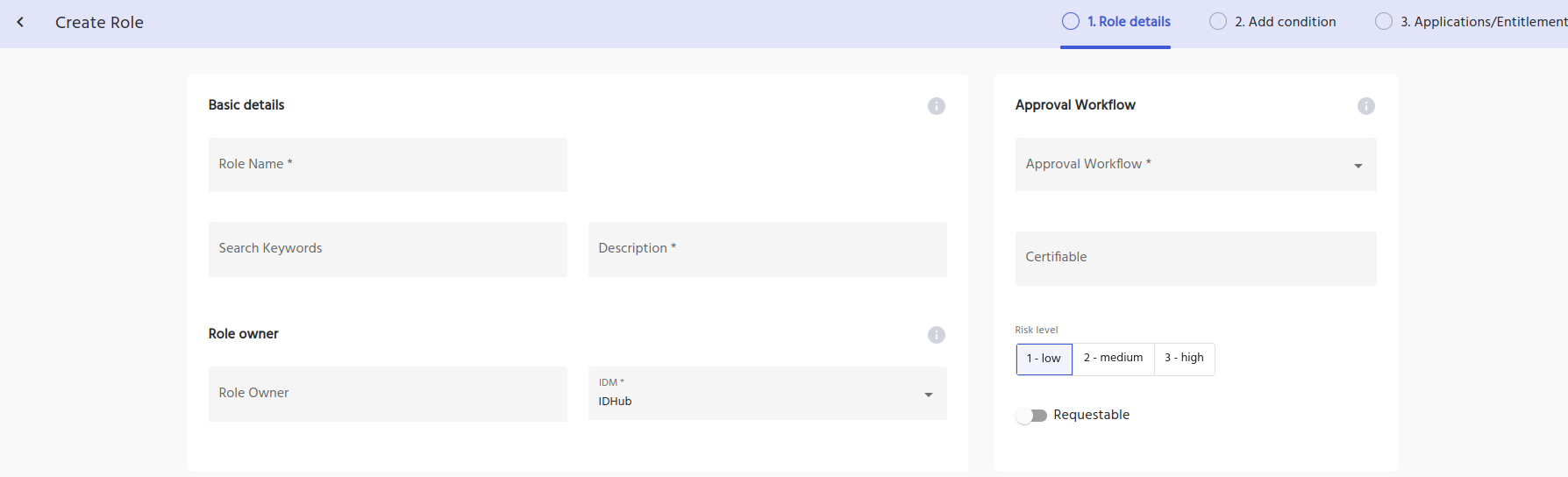
Task: Click the Approval Workflow info icon
Action: [1365, 106]
